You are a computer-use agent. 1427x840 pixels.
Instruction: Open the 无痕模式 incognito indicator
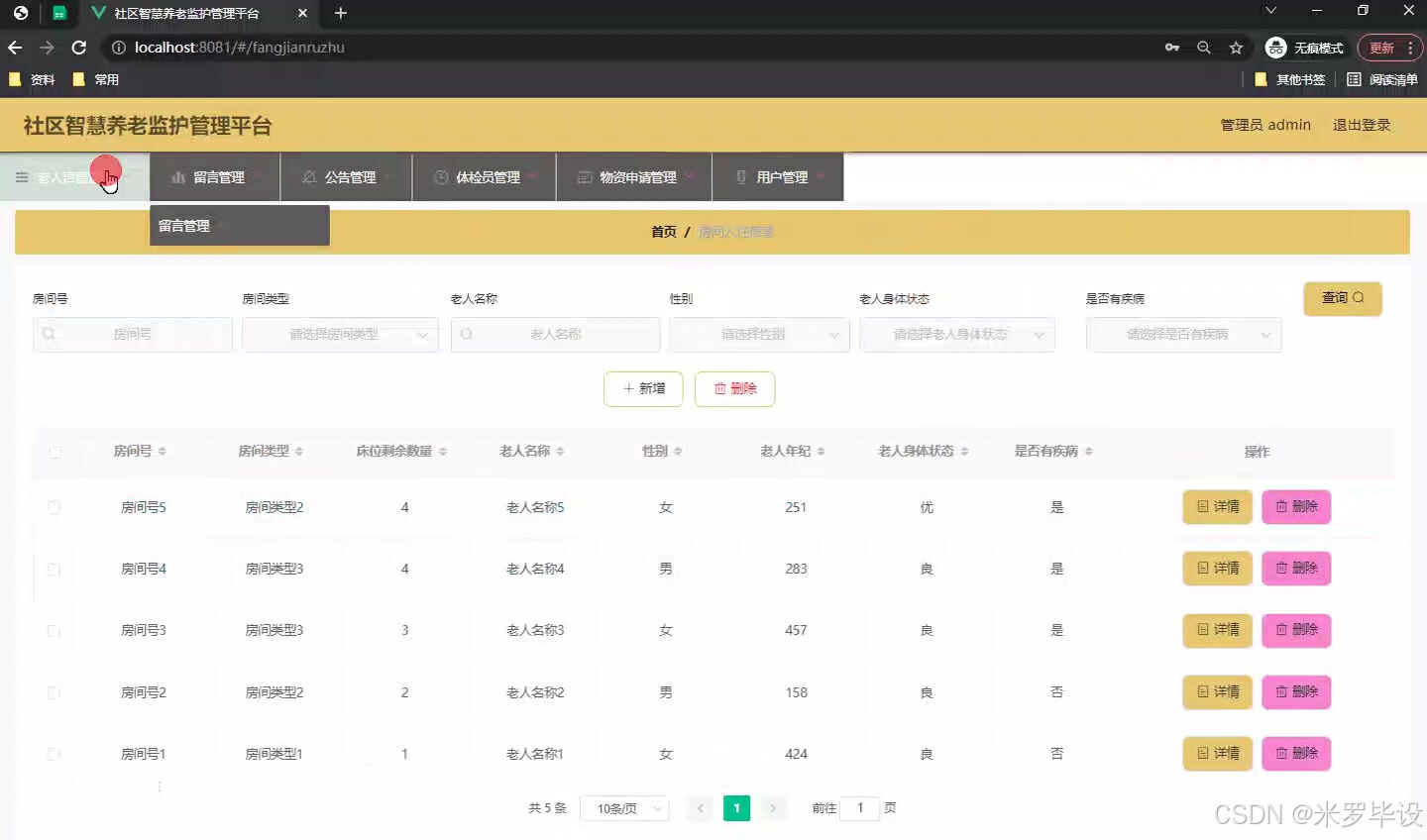1305,48
